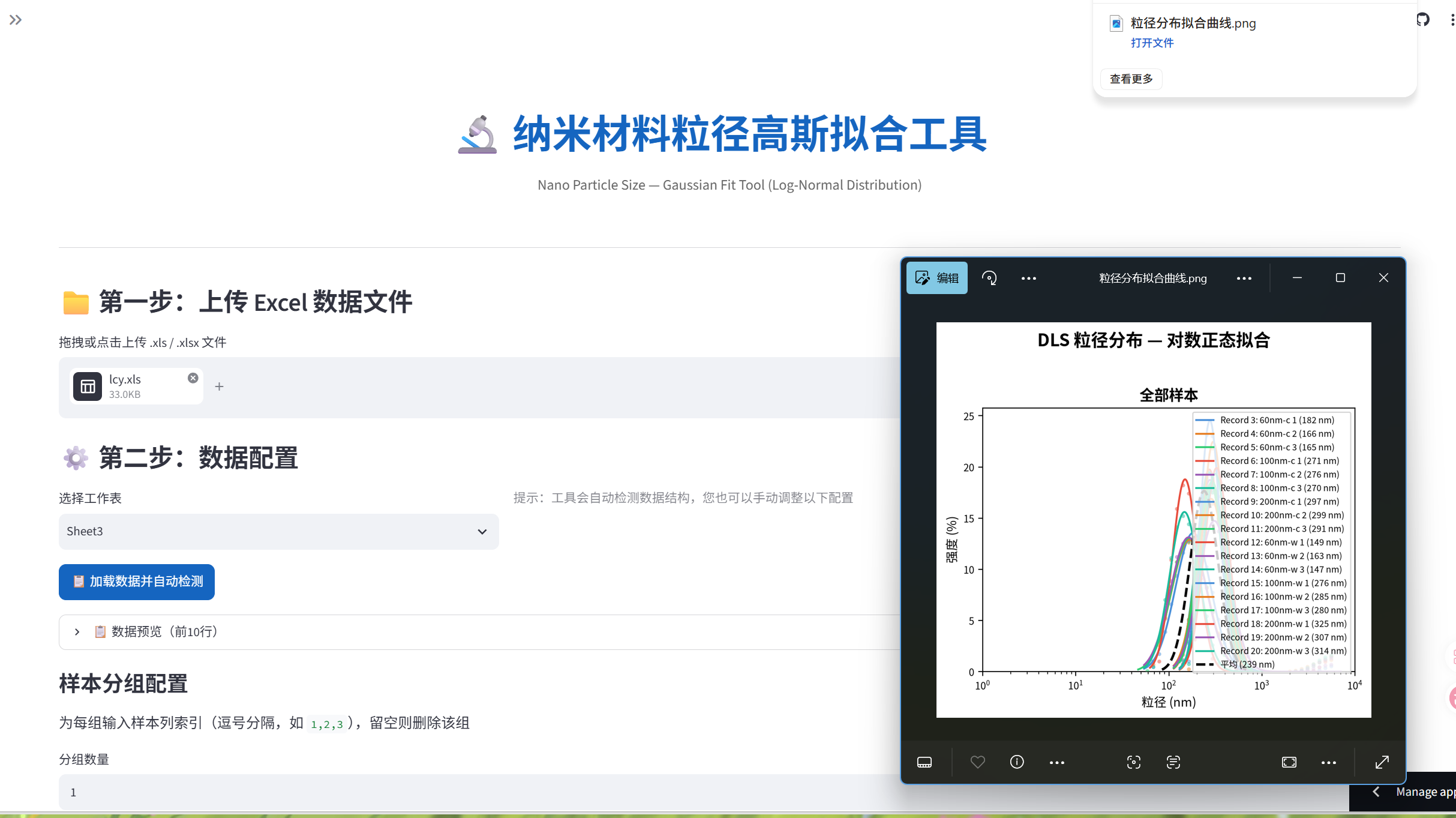Open 粒径分布拟合曲线.png download entry

1193,23
